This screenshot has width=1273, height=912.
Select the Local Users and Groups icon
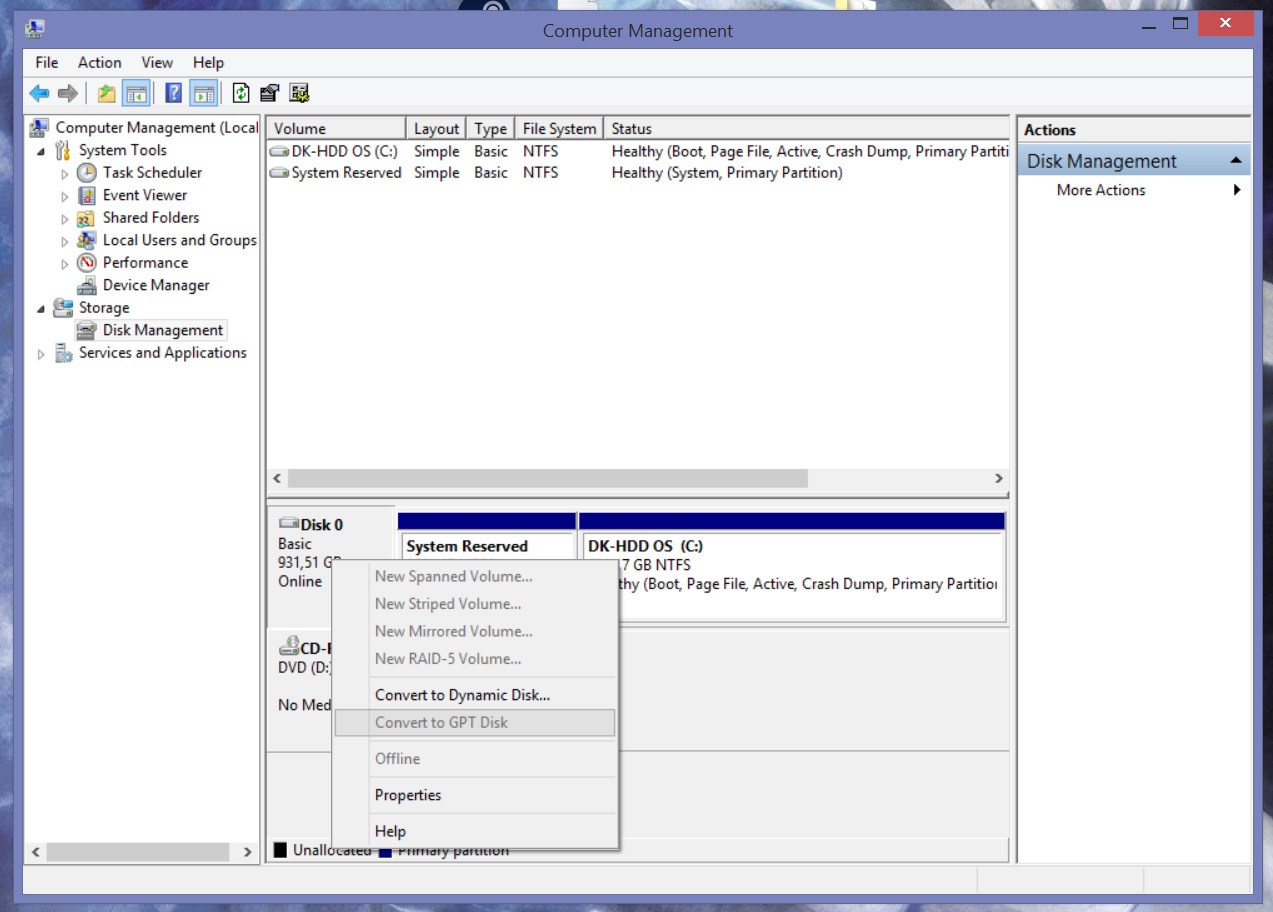87,240
